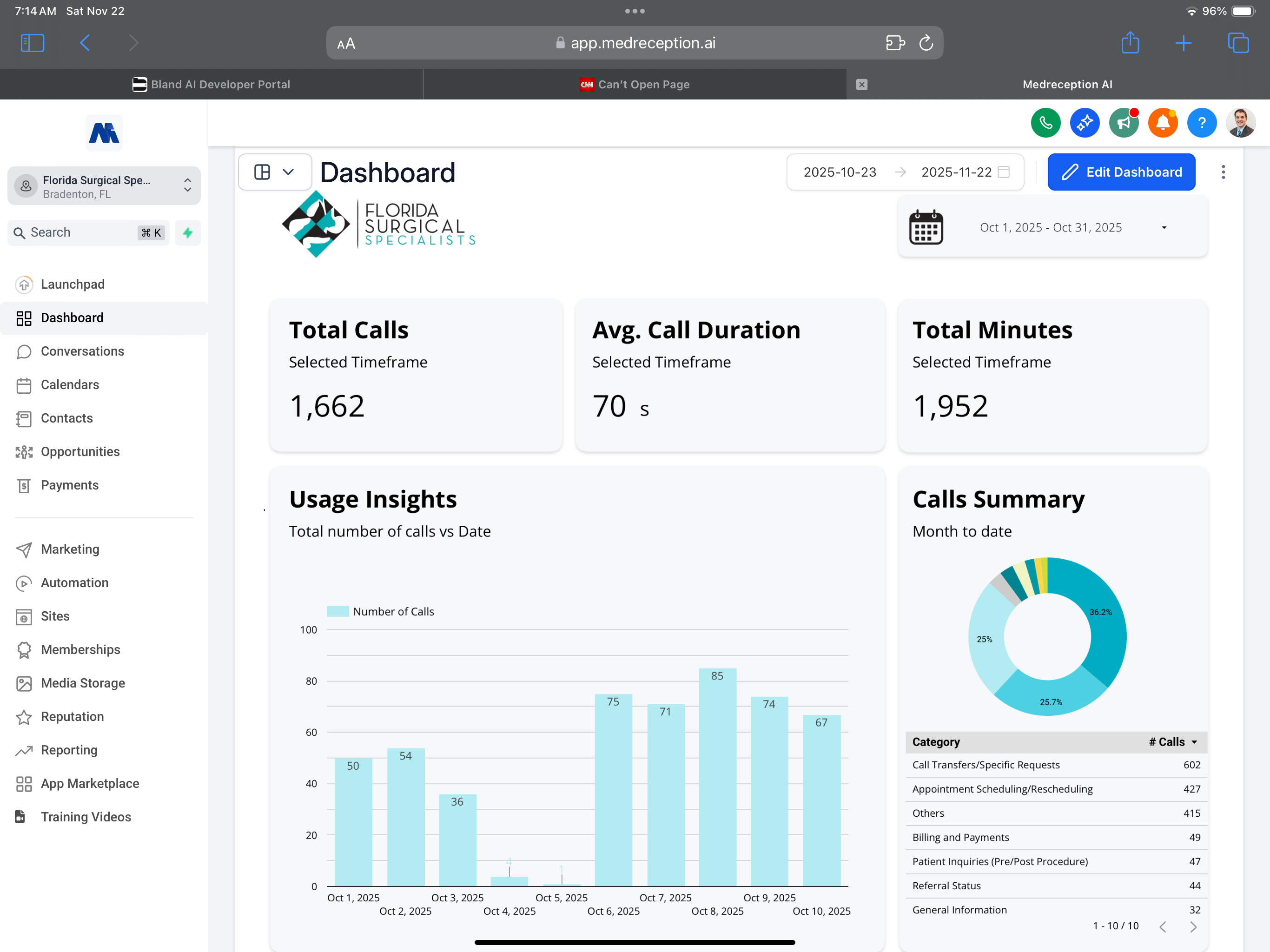Open Reporting from the sidebar
Viewport: 1270px width, 952px height.
(x=104, y=750)
